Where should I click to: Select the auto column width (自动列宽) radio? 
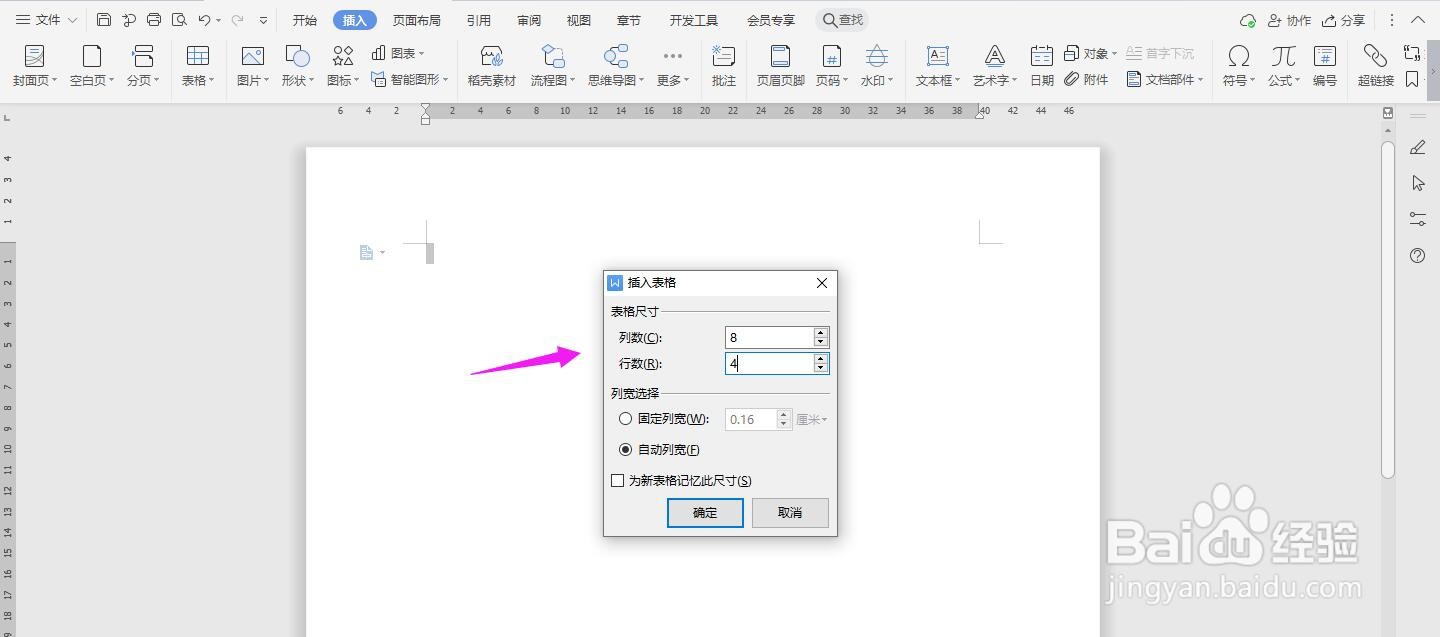625,450
